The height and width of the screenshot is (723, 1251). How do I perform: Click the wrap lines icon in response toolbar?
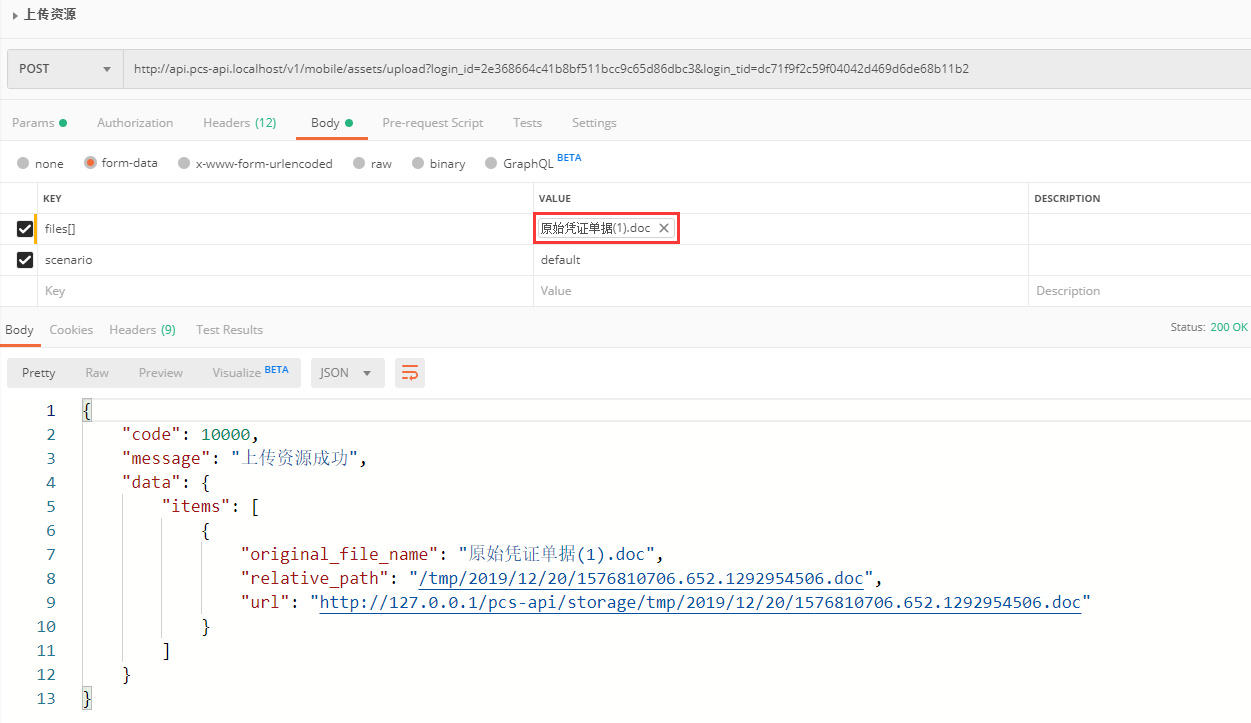(410, 373)
